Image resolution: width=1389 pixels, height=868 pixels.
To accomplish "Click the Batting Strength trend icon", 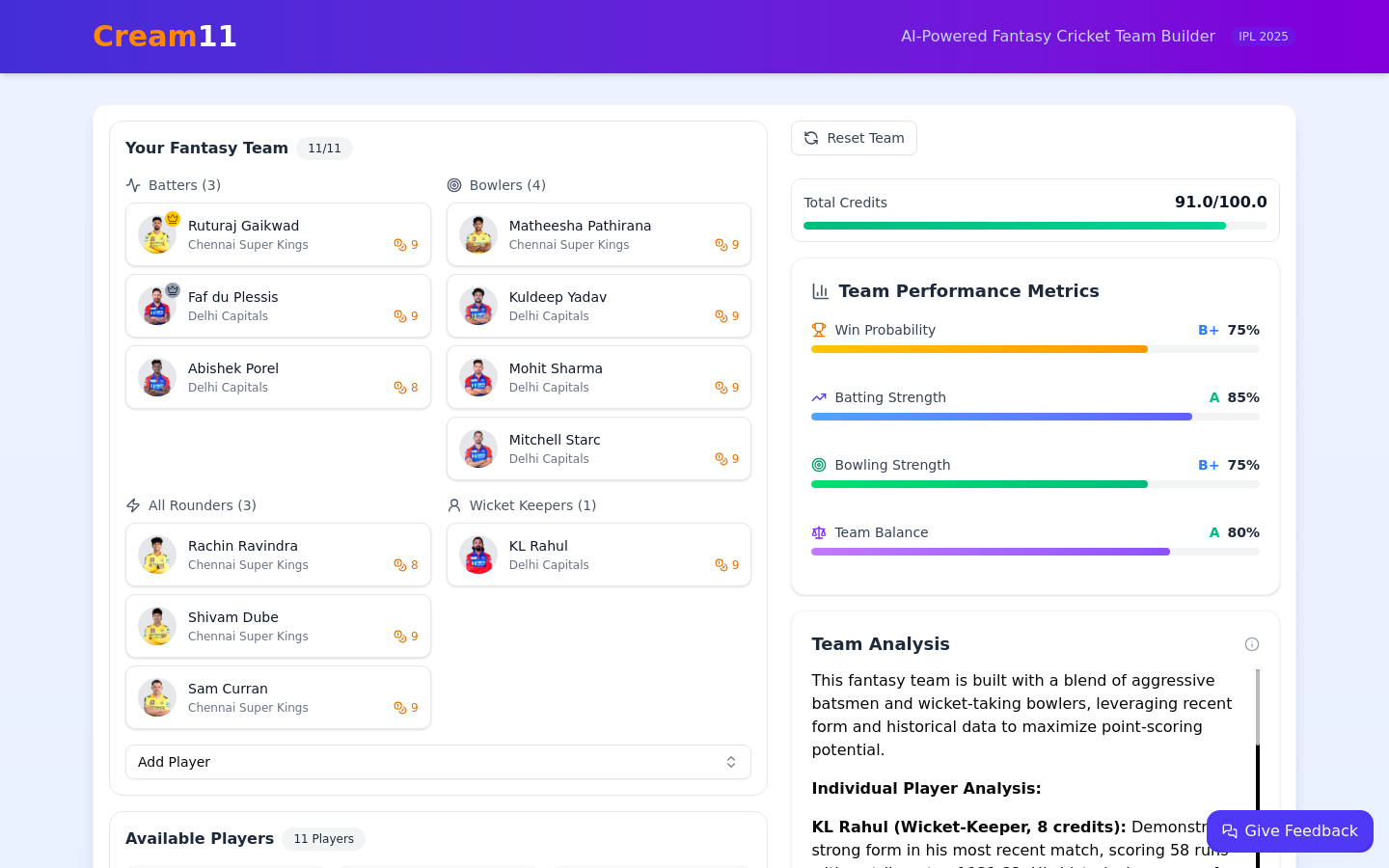I will pos(819,397).
